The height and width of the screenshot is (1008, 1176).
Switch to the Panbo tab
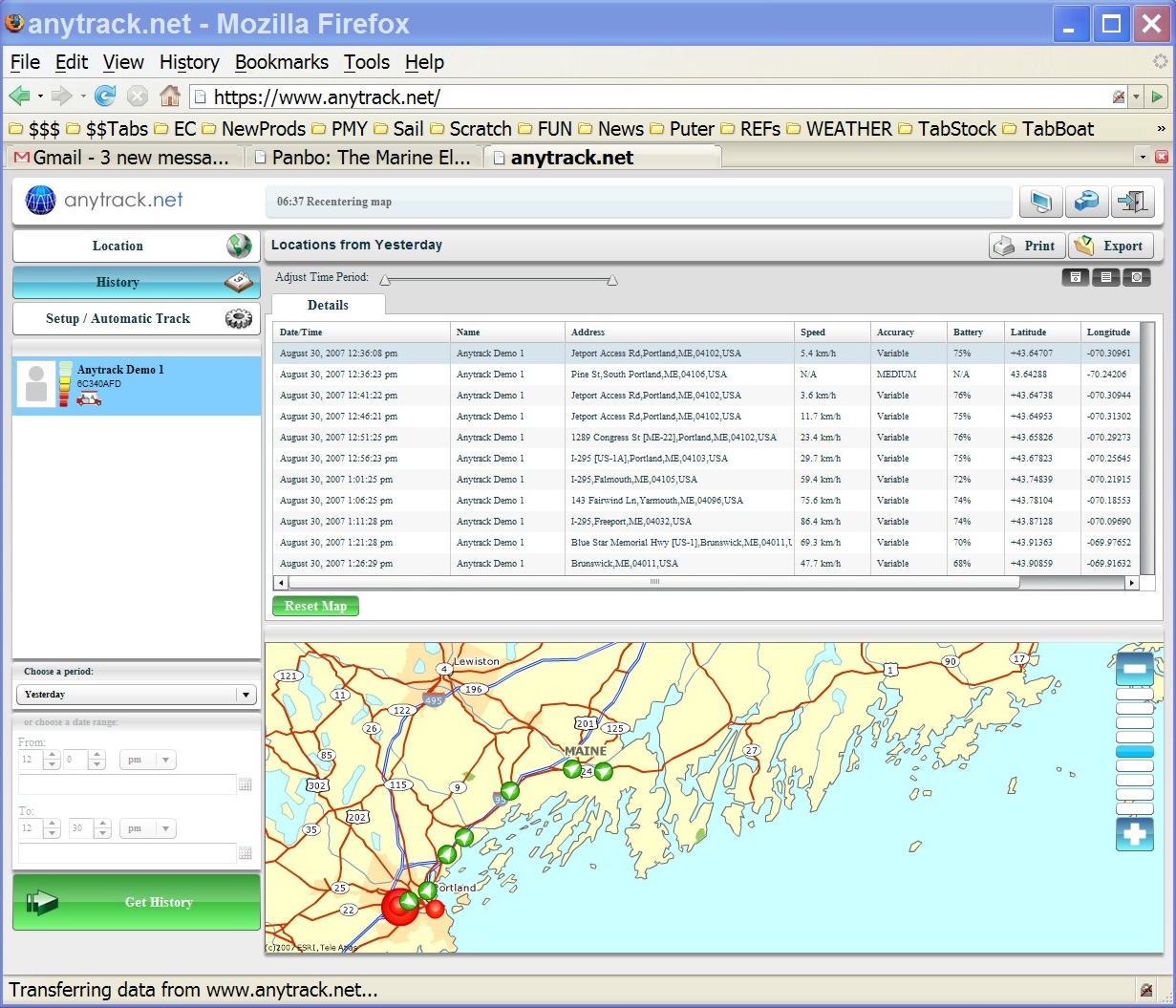(363, 158)
